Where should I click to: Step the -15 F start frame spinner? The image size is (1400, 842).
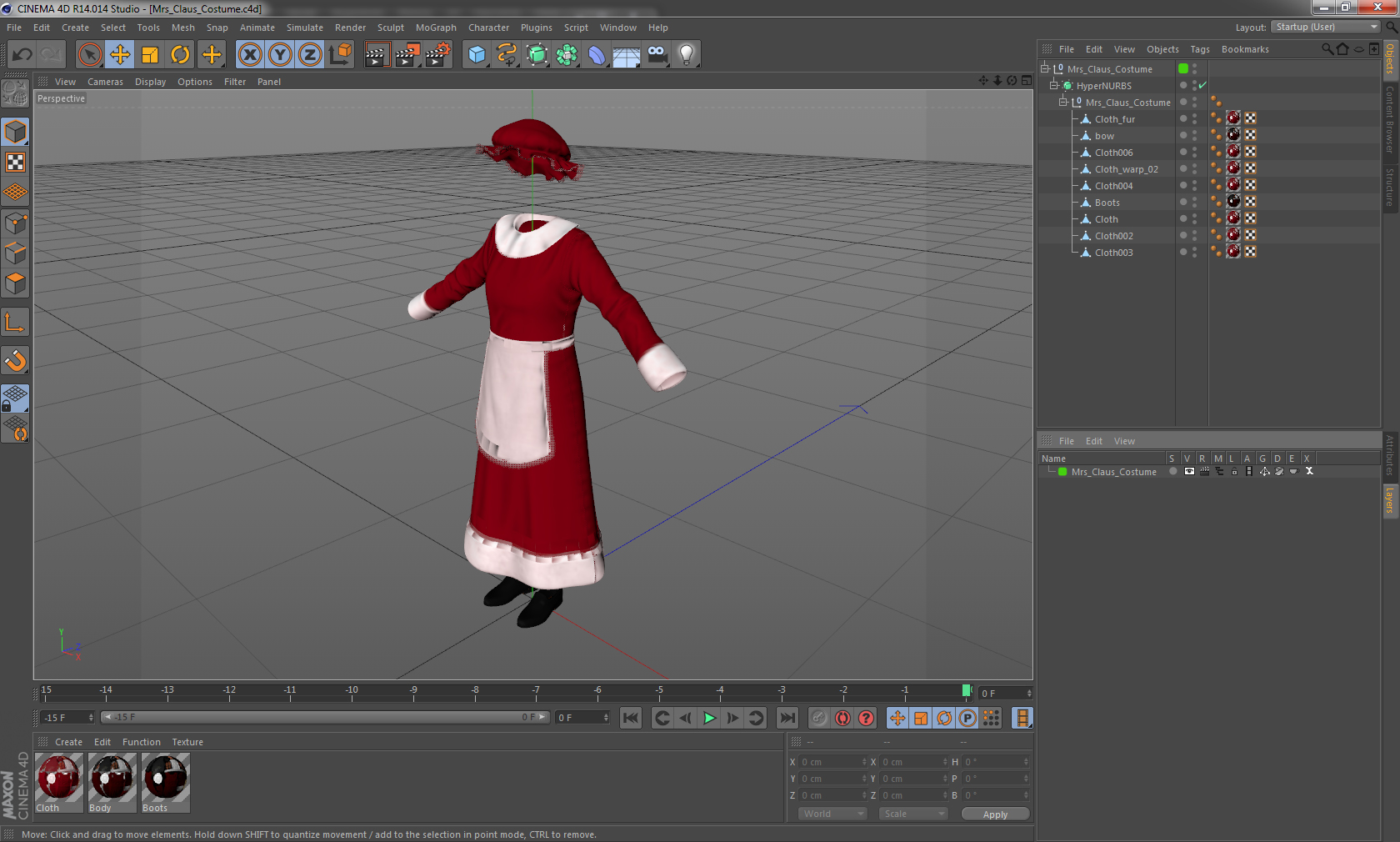[x=91, y=717]
